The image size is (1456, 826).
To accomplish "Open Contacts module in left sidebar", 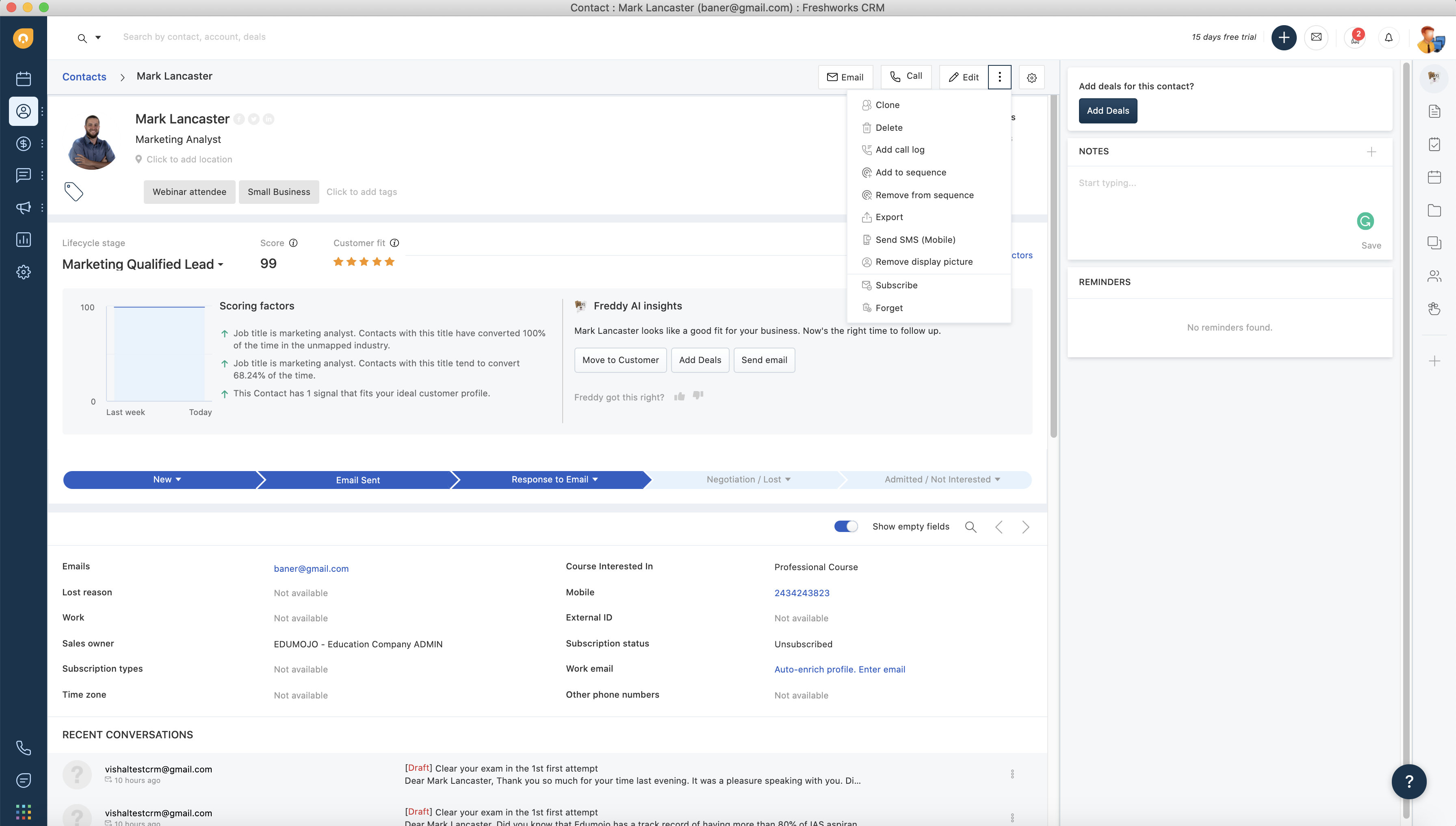I will [23, 111].
